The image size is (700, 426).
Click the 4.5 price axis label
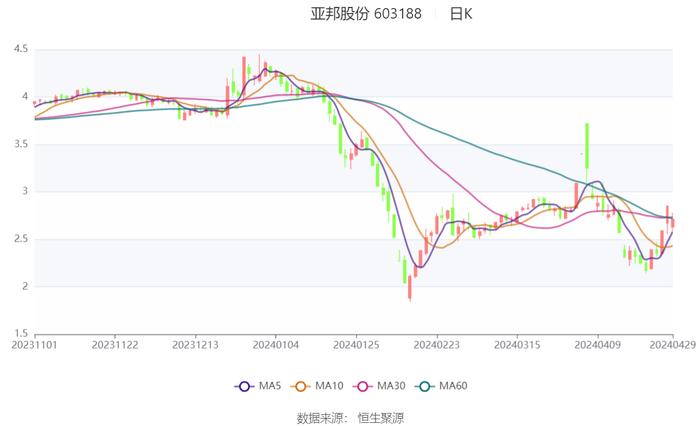(20, 49)
